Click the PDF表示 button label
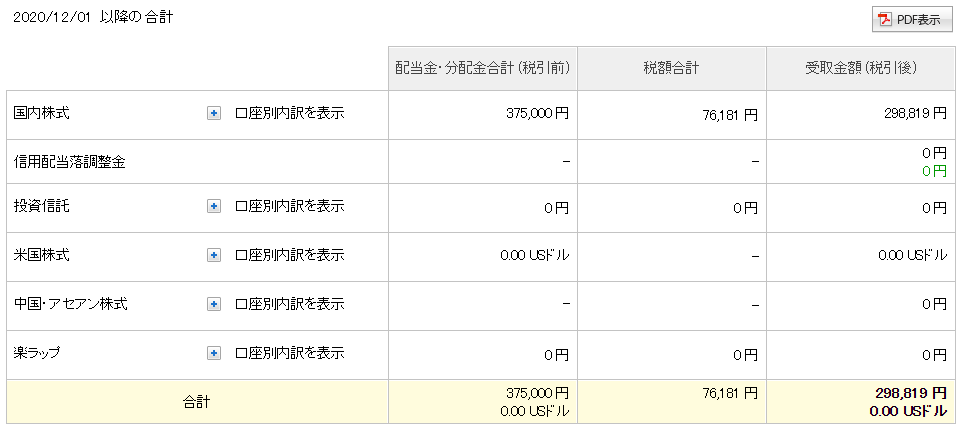969x439 pixels. tap(918, 20)
